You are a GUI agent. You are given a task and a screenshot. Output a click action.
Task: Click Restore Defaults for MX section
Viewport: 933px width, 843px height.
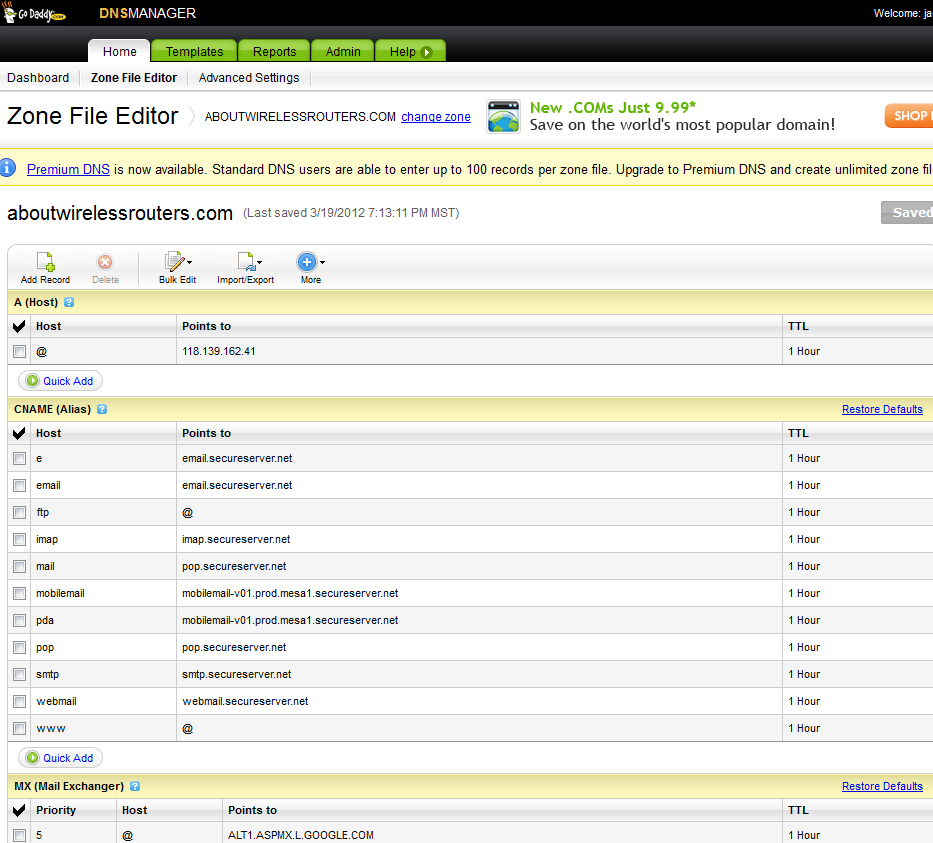click(882, 786)
